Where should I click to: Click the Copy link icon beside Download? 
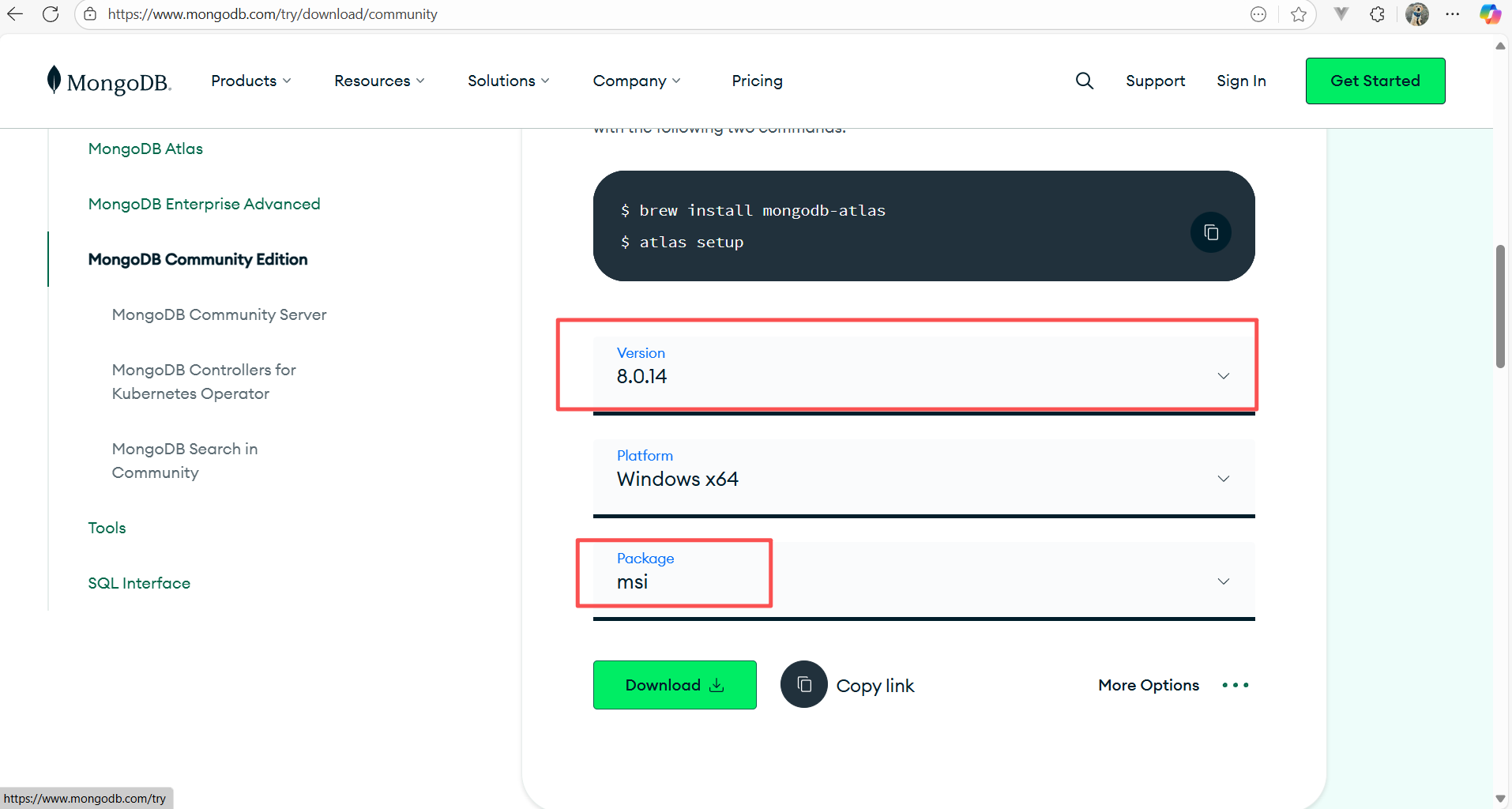[804, 684]
